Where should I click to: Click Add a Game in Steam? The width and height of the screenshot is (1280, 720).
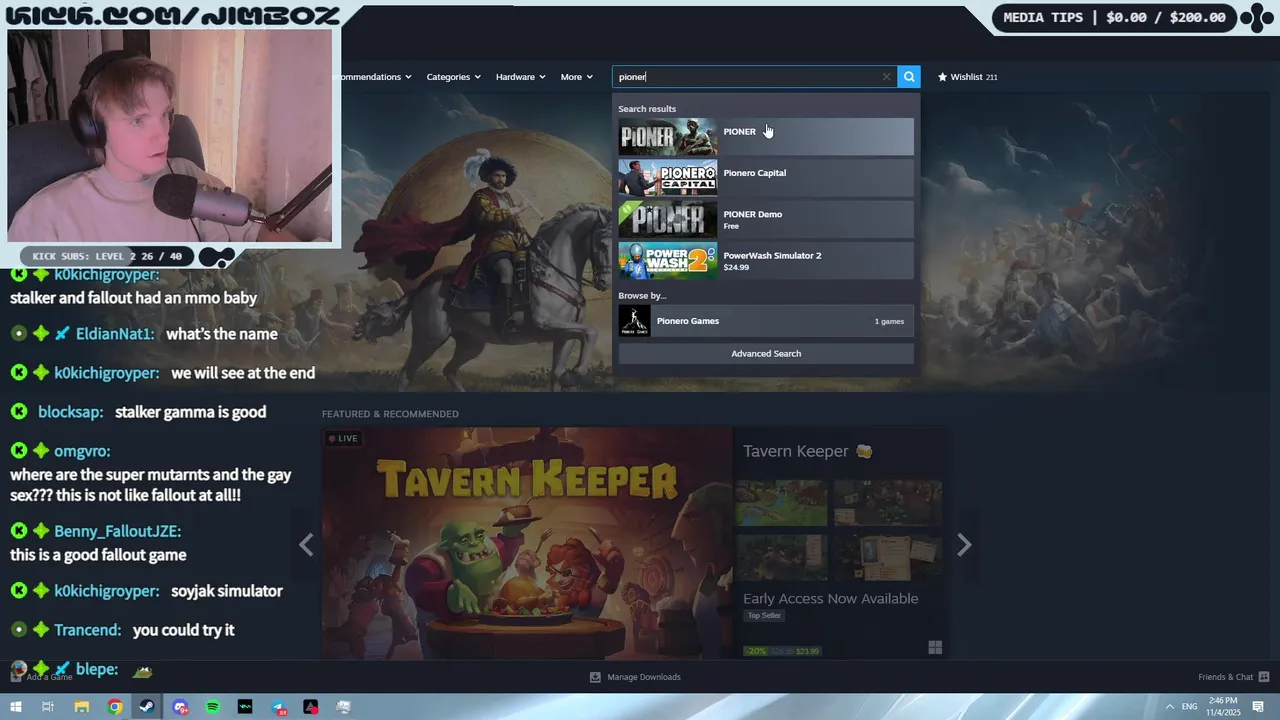pyautogui.click(x=42, y=677)
